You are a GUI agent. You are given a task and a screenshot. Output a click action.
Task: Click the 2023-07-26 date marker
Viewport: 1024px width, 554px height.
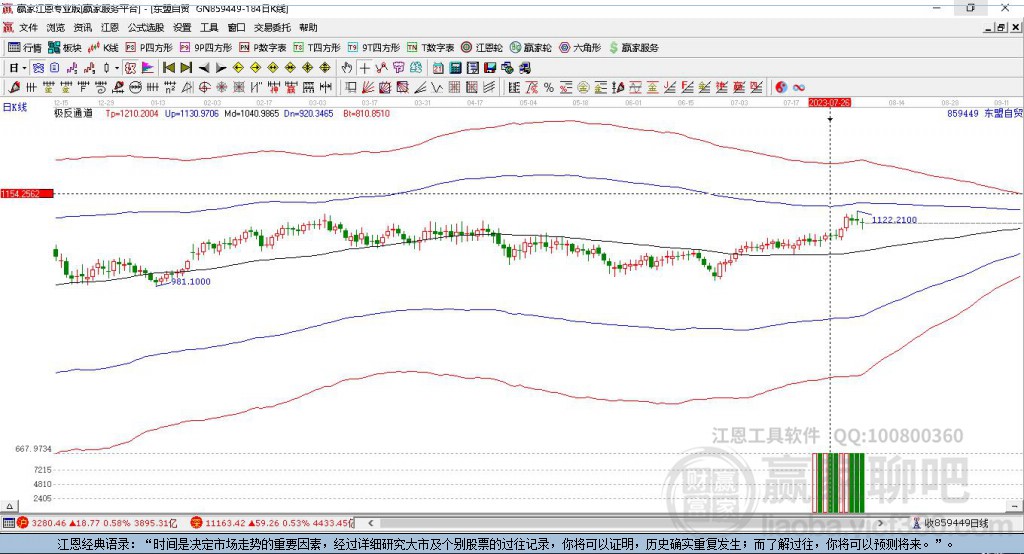[x=829, y=103]
